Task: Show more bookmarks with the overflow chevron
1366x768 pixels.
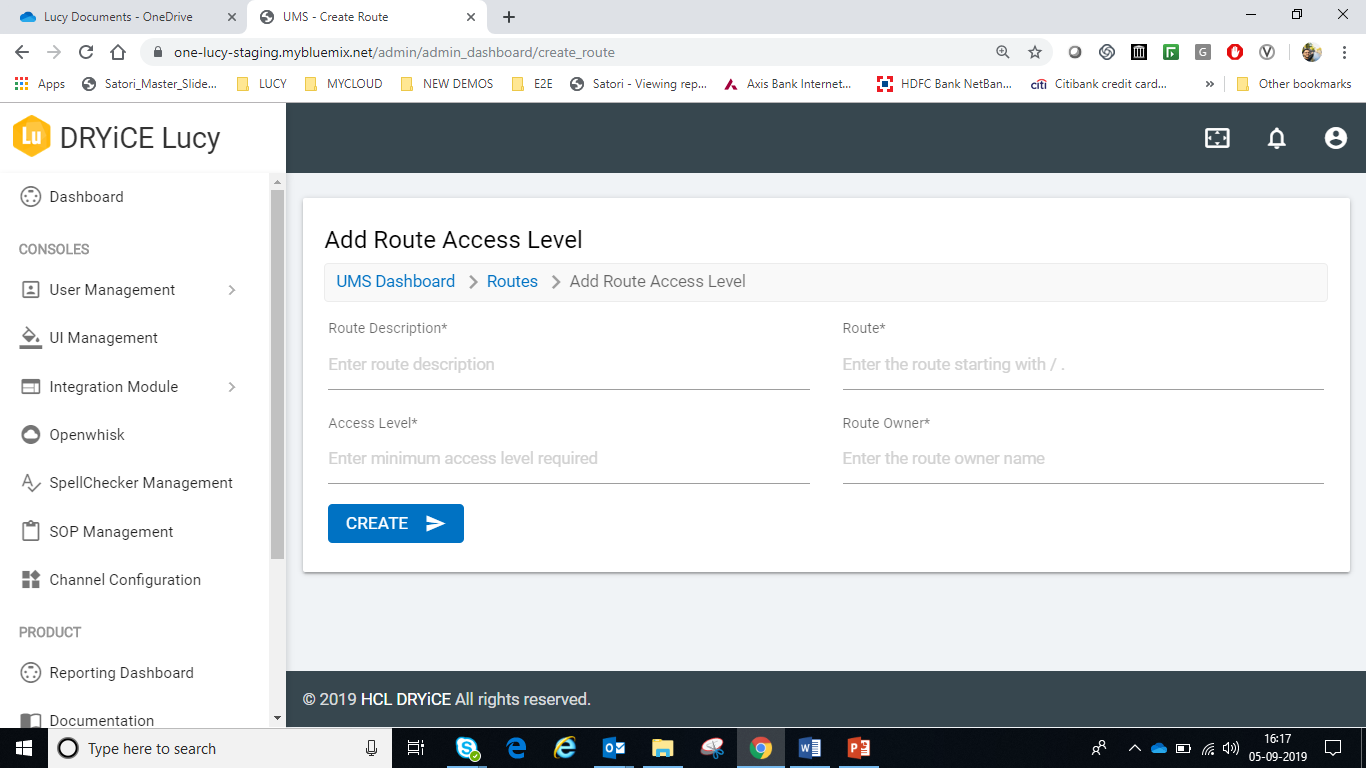Action: (1210, 84)
